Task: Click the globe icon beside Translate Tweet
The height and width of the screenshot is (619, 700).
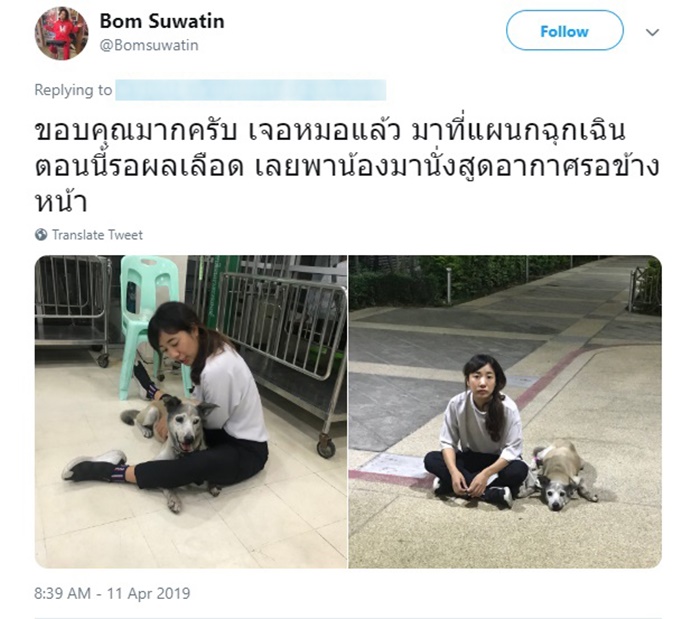Action: click(x=41, y=235)
